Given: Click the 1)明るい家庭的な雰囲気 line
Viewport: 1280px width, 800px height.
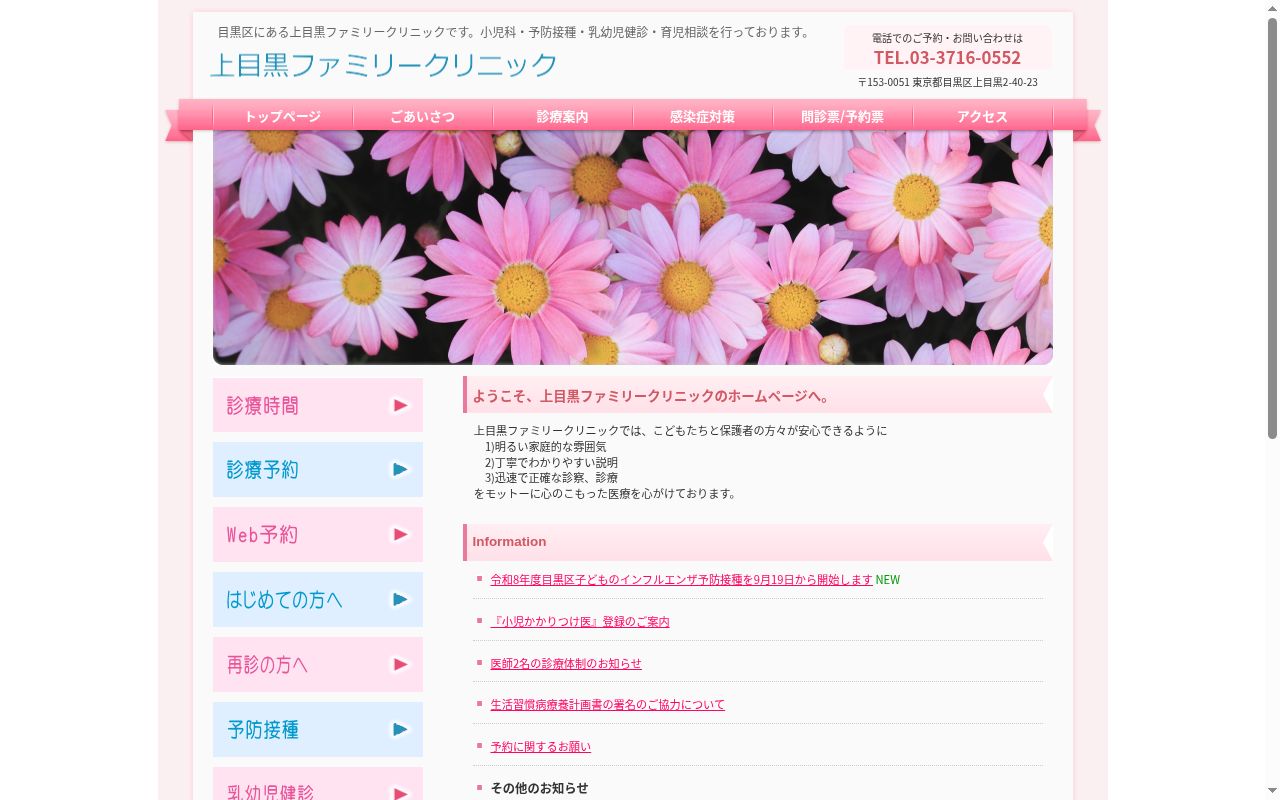Looking at the screenshot, I should [545, 447].
